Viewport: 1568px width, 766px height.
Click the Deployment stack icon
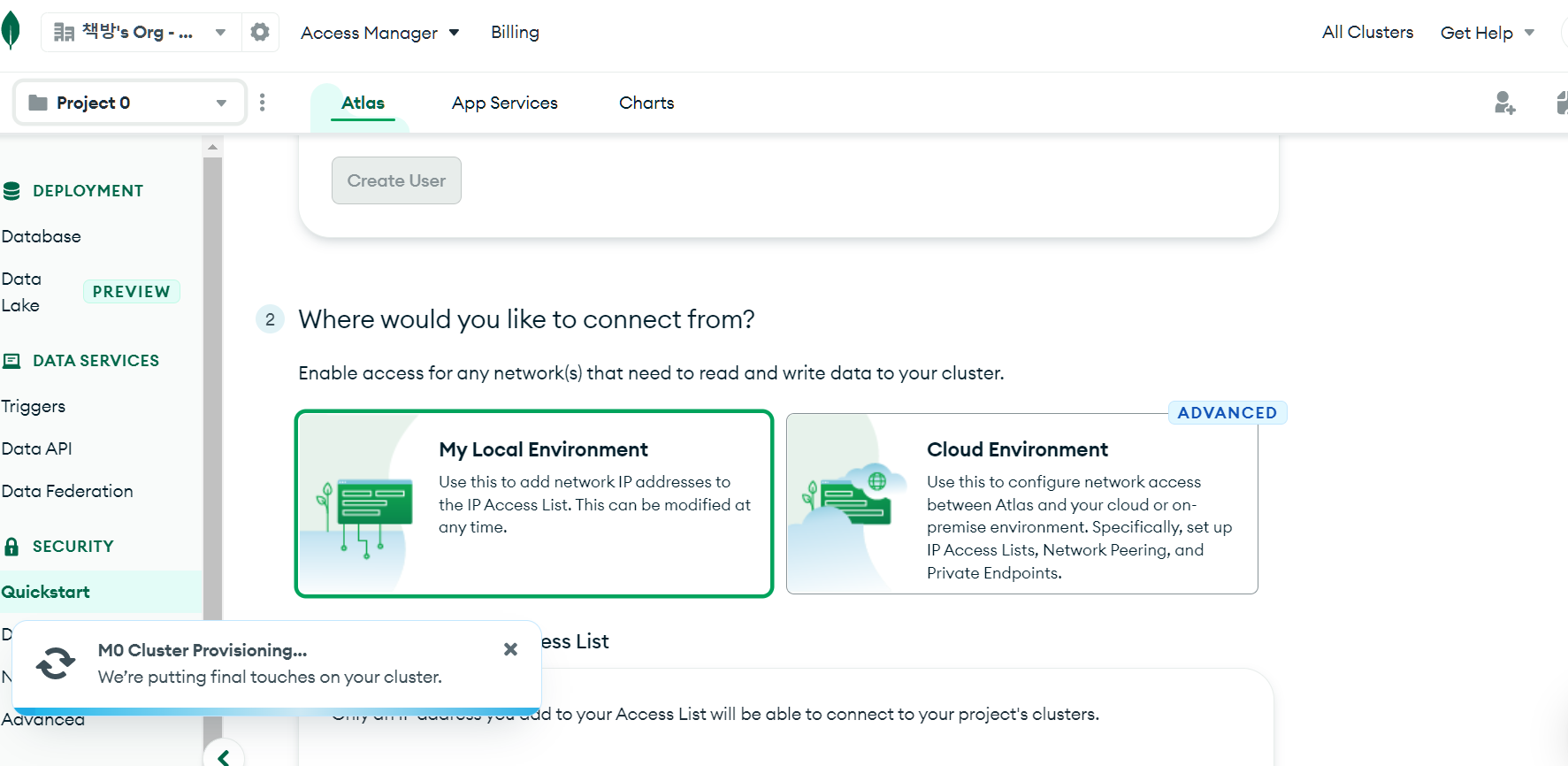coord(11,191)
